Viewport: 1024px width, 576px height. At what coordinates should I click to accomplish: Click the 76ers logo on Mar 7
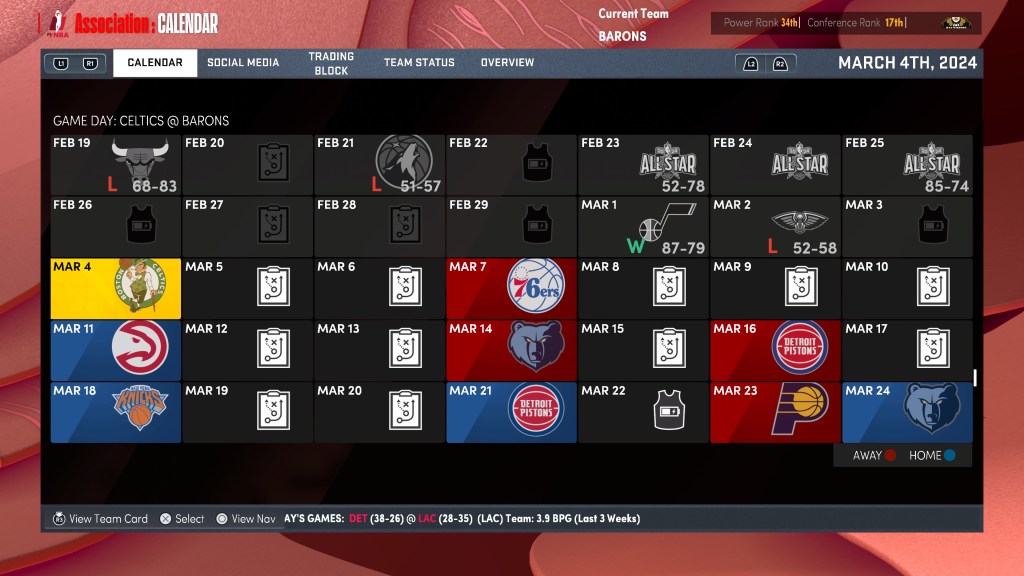coord(536,286)
